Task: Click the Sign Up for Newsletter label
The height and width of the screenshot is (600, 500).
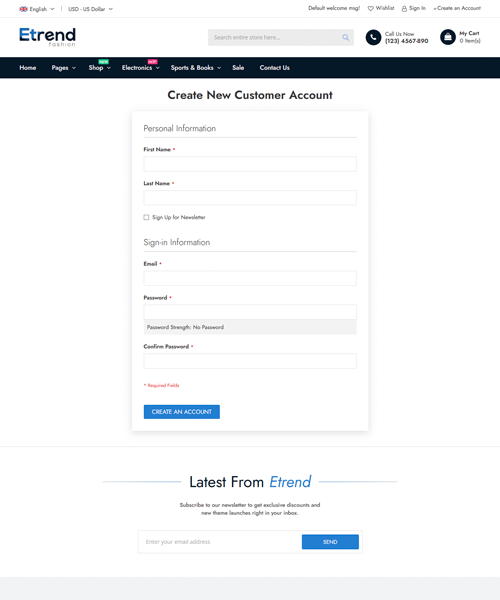Action: (179, 217)
